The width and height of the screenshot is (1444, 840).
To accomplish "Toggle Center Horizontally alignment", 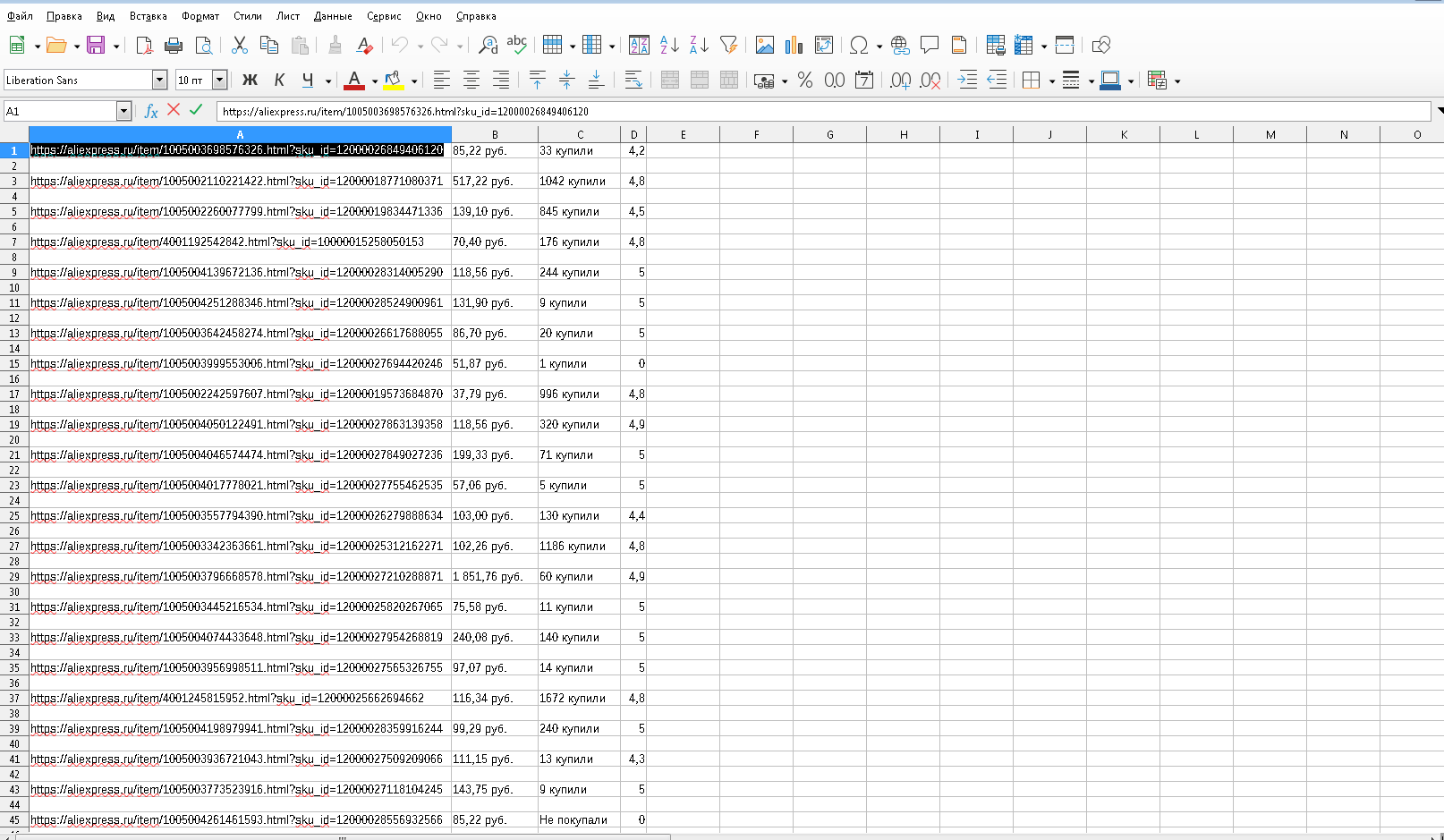I will [x=471, y=81].
